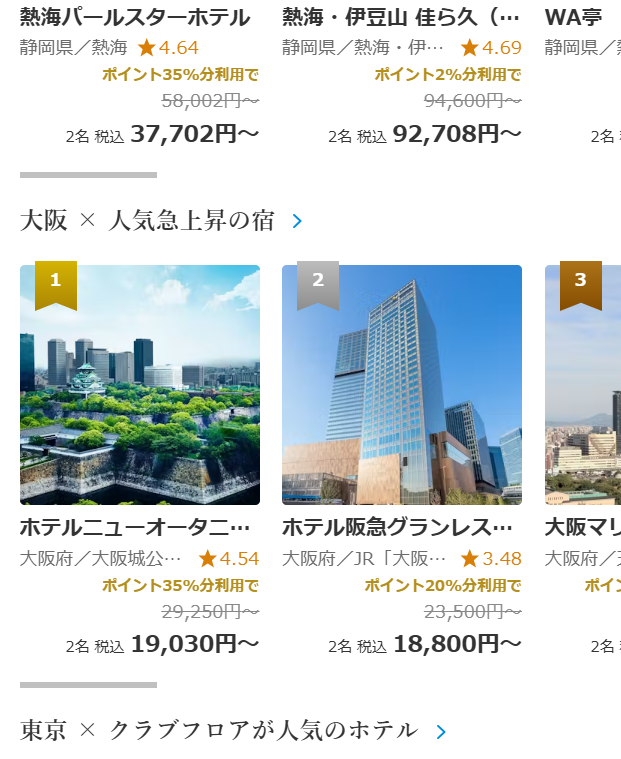Screen dimensions: 621x759
Task: Open the 熱海・伊豆山 佳ら久 hotel title
Action: coord(401,17)
